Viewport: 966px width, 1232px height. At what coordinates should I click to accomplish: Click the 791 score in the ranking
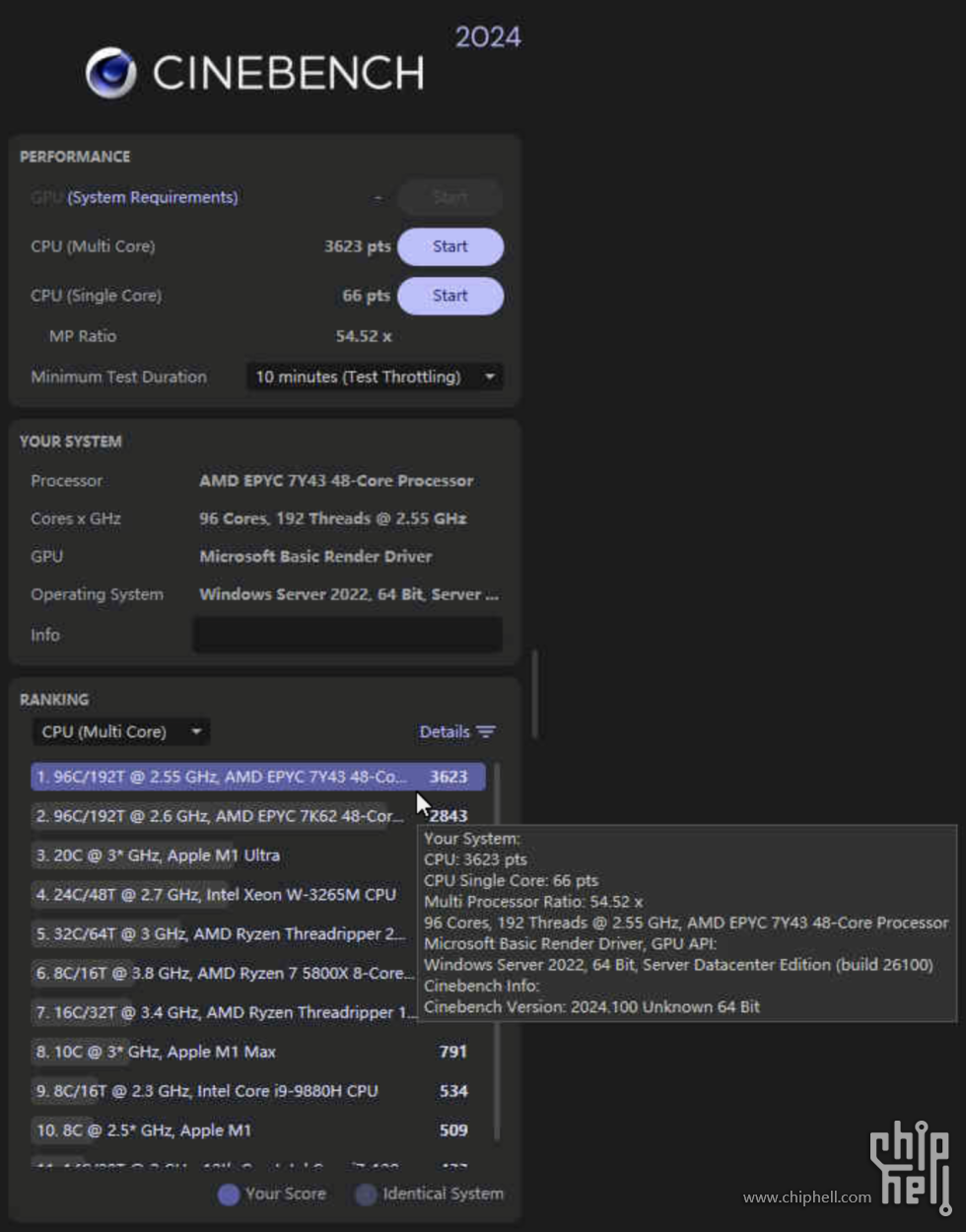click(453, 1052)
